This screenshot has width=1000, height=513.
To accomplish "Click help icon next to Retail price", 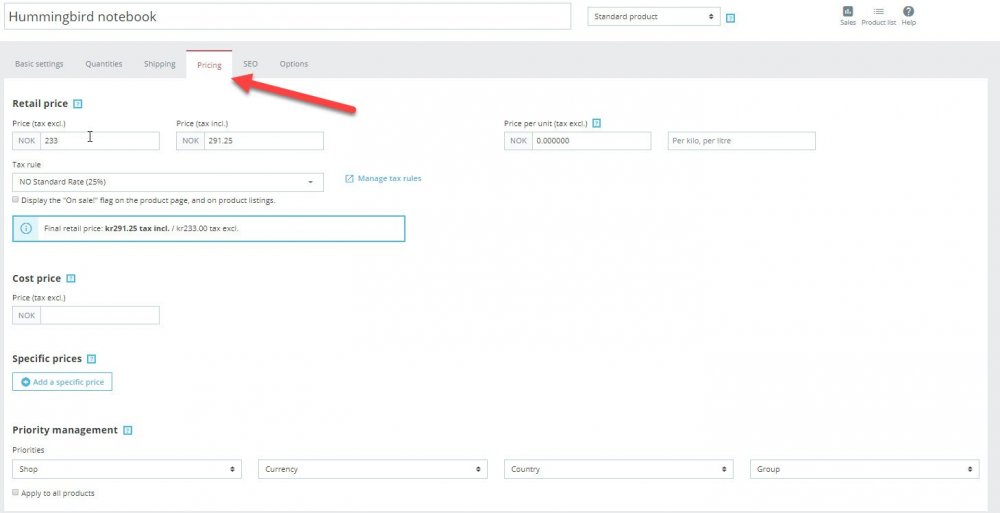I will click(x=78, y=104).
